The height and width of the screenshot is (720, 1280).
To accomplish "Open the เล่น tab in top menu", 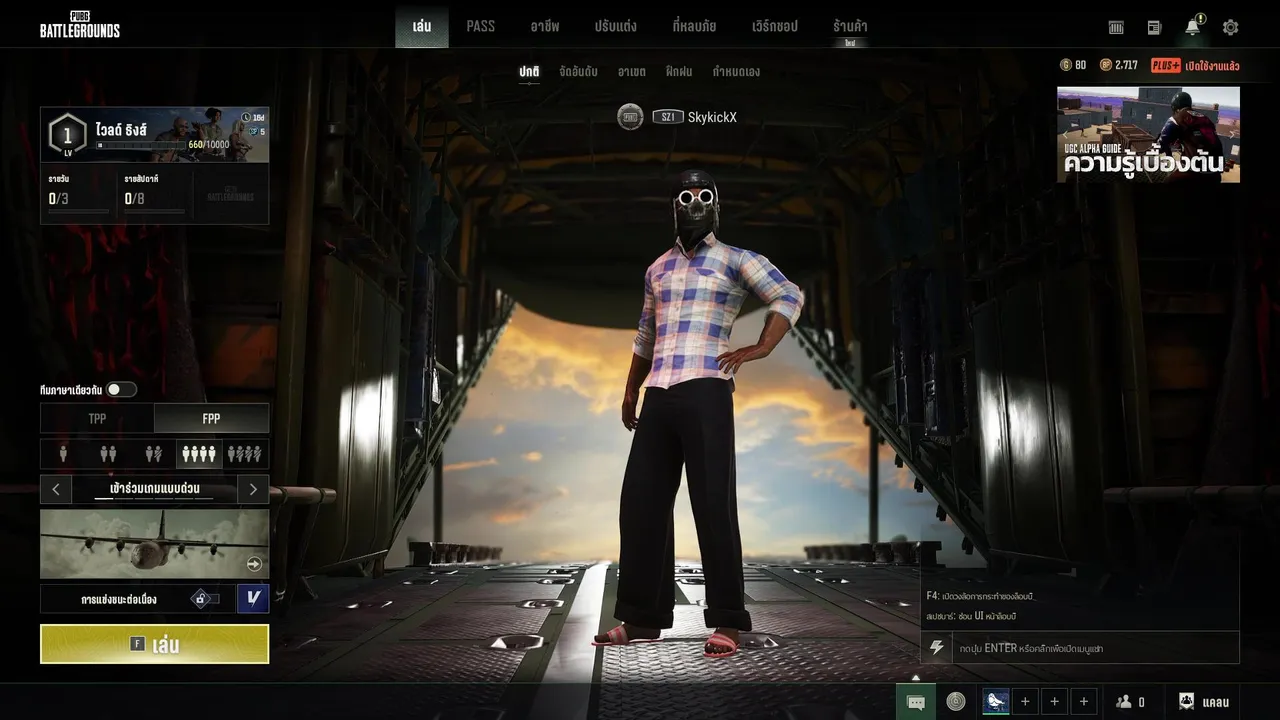I will (x=422, y=26).
